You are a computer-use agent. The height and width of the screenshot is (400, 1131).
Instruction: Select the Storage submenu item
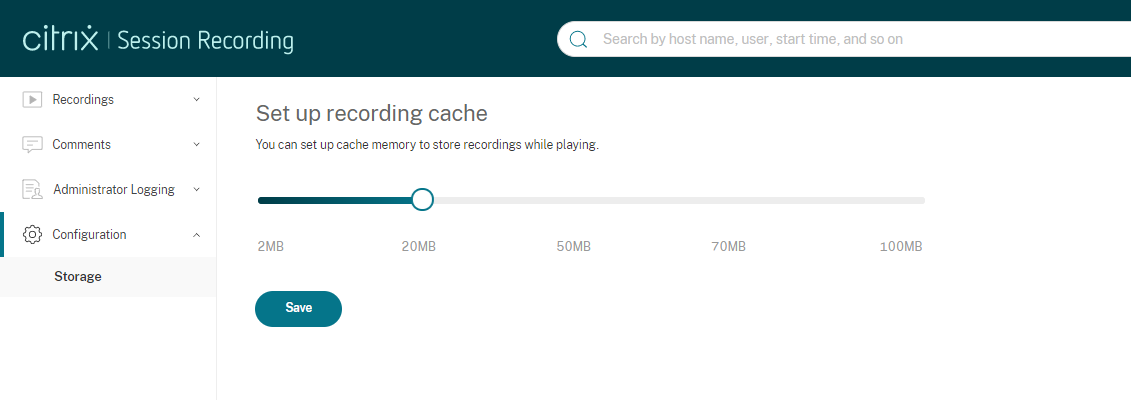coord(78,276)
